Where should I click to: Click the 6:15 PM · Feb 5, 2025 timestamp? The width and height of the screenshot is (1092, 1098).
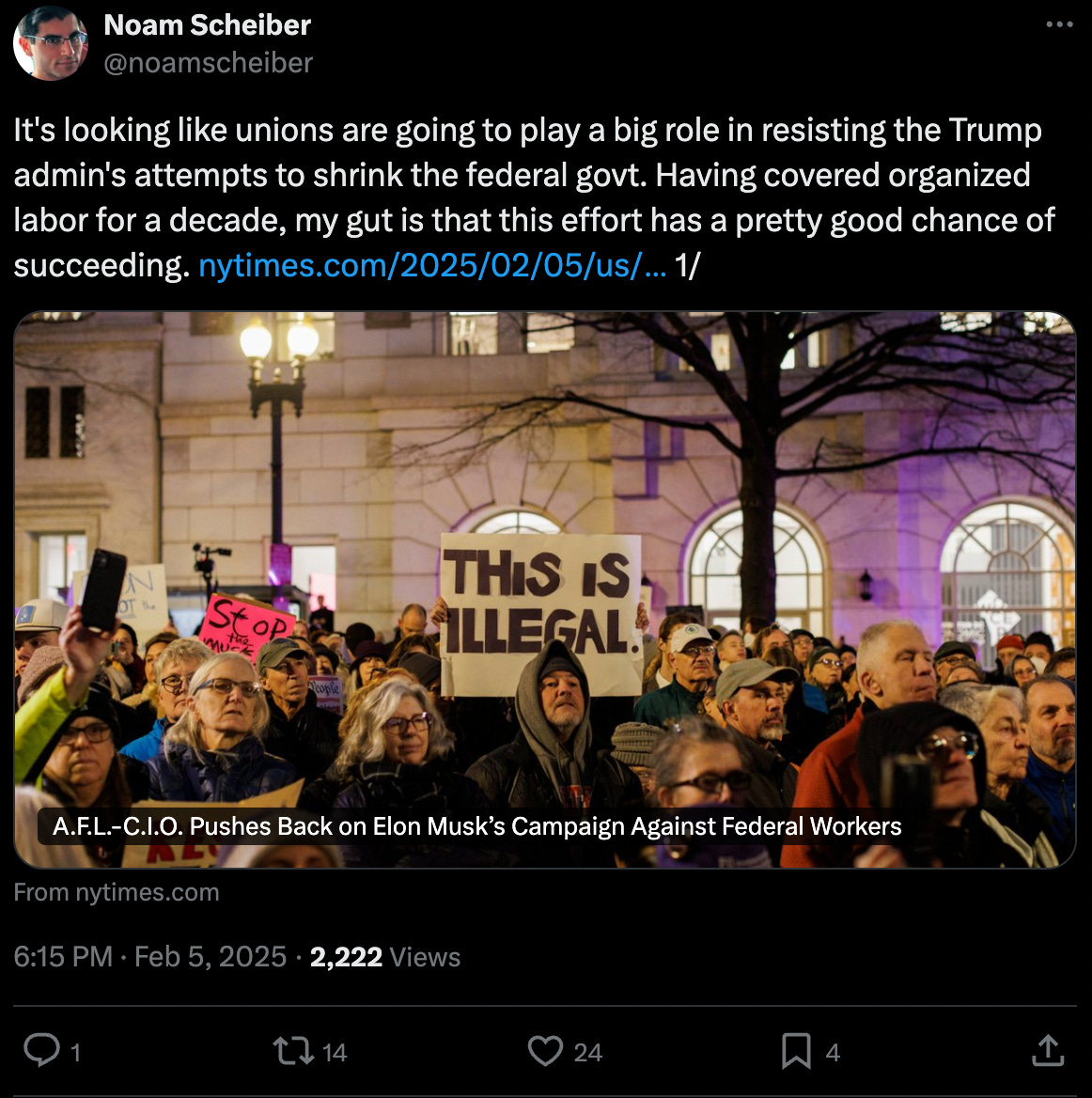[149, 957]
